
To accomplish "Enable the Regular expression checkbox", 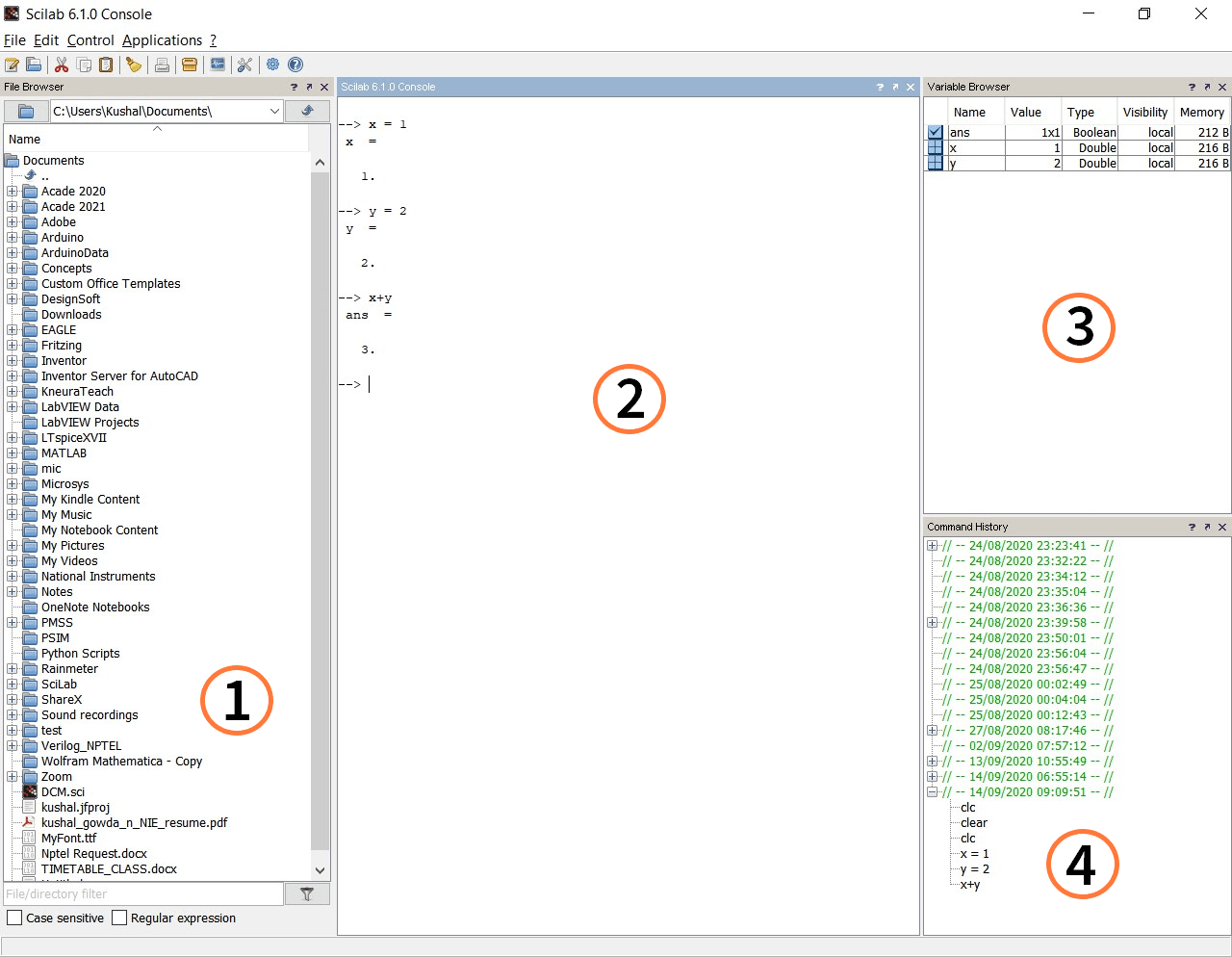I will pos(119,918).
